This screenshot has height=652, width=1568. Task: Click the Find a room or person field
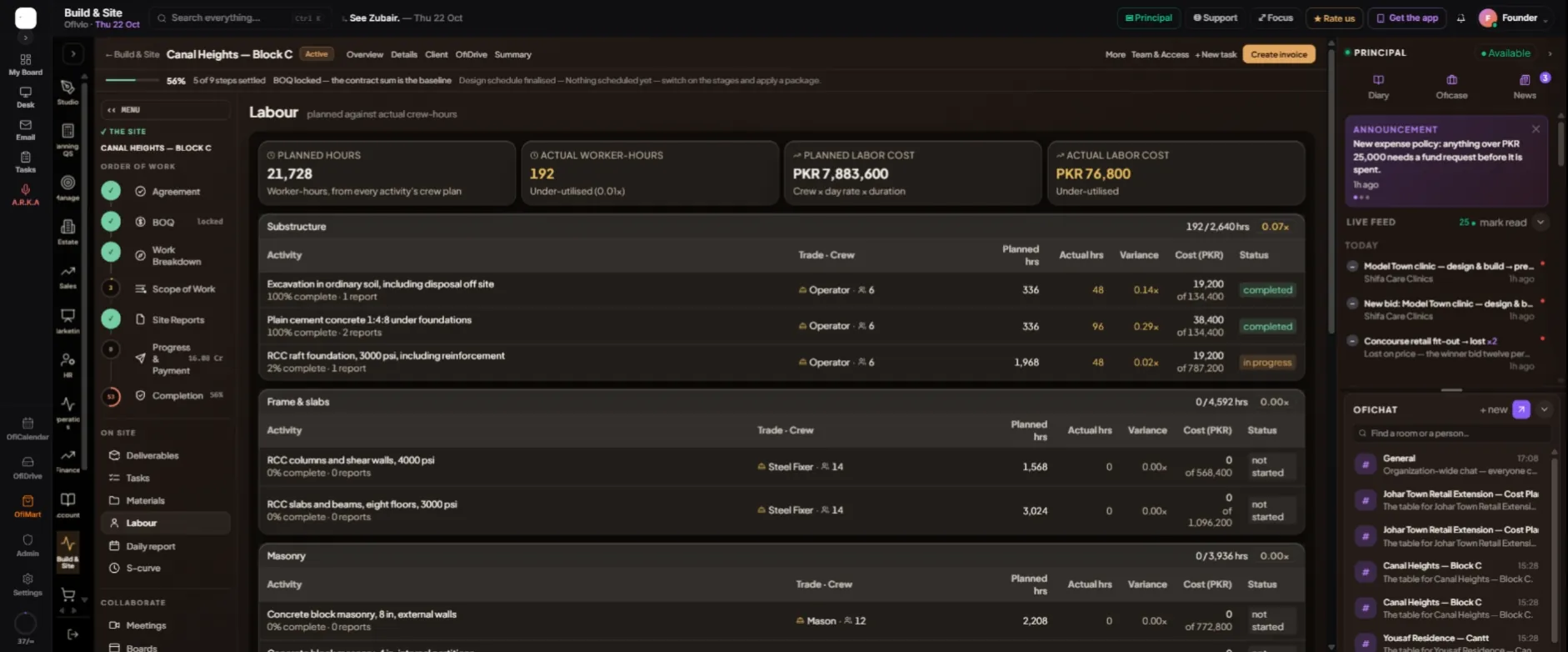click(x=1451, y=433)
